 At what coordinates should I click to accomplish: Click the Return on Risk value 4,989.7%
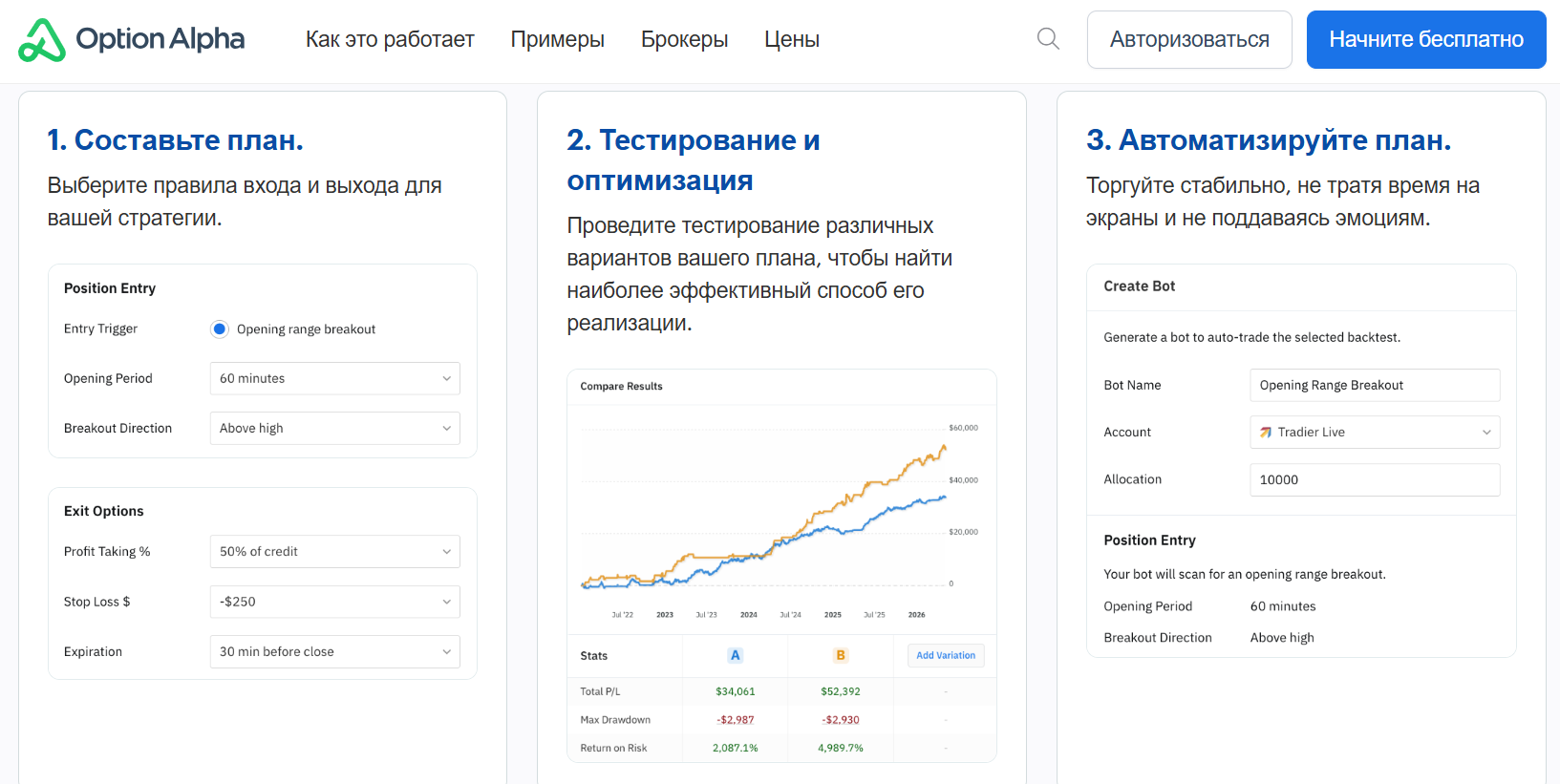tap(841, 748)
